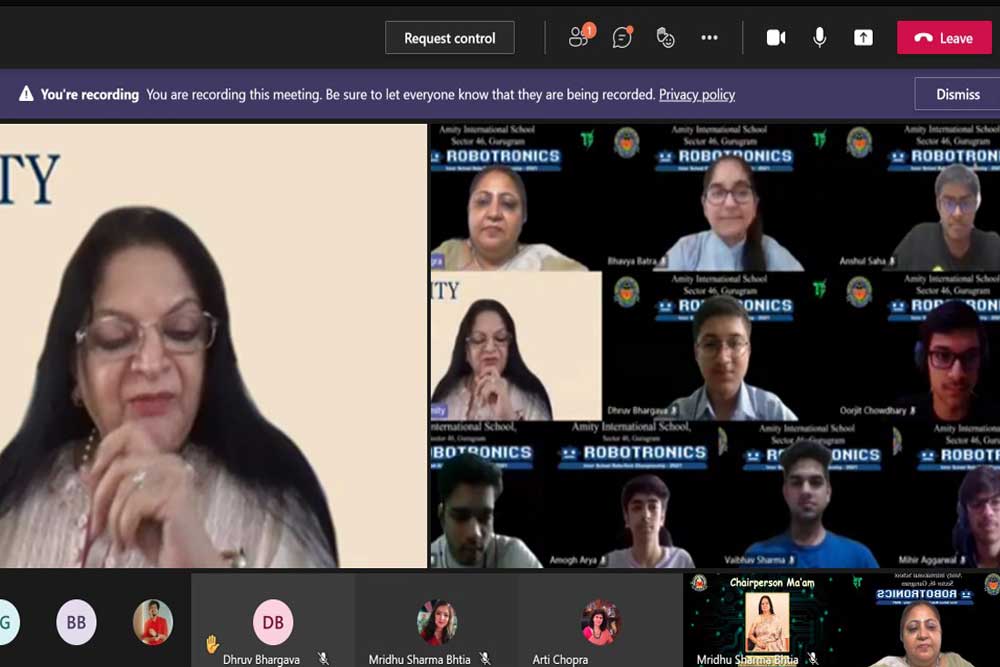Image resolution: width=1000 pixels, height=667 pixels.
Task: Select the BB initials avatar
Action: click(77, 622)
